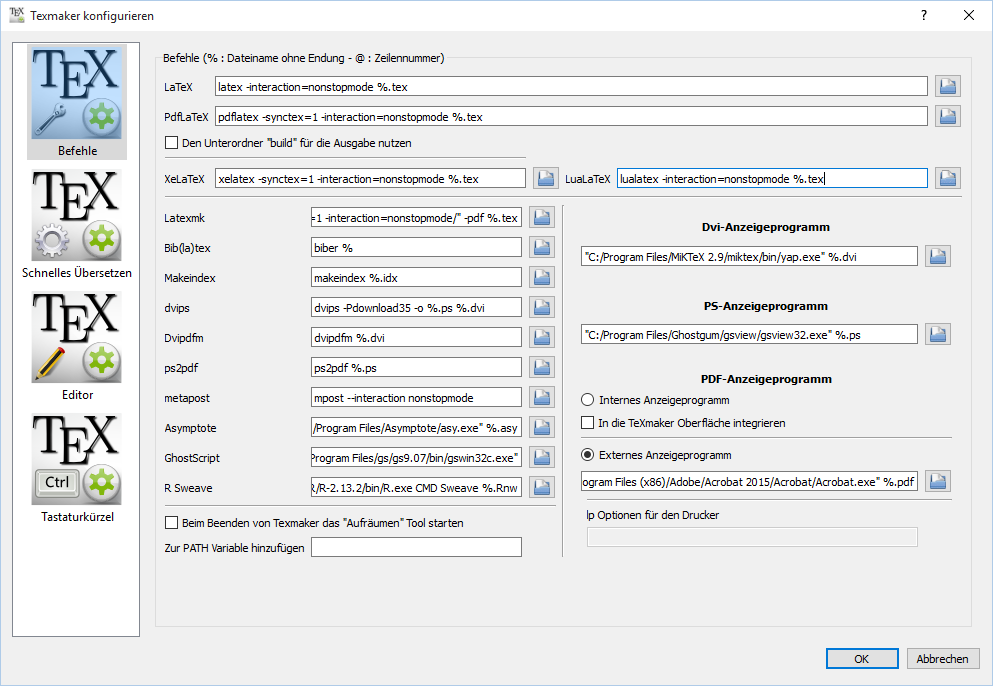The image size is (993, 686).
Task: Focus the dvips command field
Action: point(416,308)
